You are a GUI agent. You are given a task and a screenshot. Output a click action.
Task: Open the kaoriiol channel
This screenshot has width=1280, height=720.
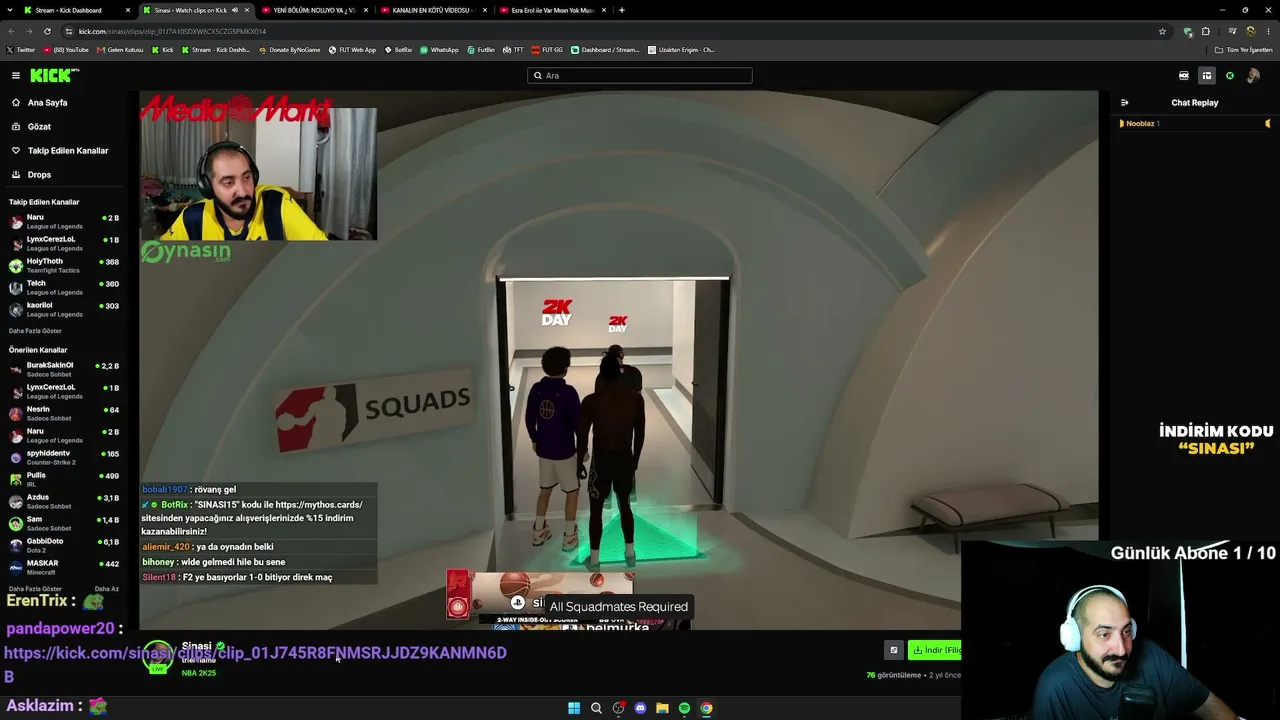pos(63,309)
